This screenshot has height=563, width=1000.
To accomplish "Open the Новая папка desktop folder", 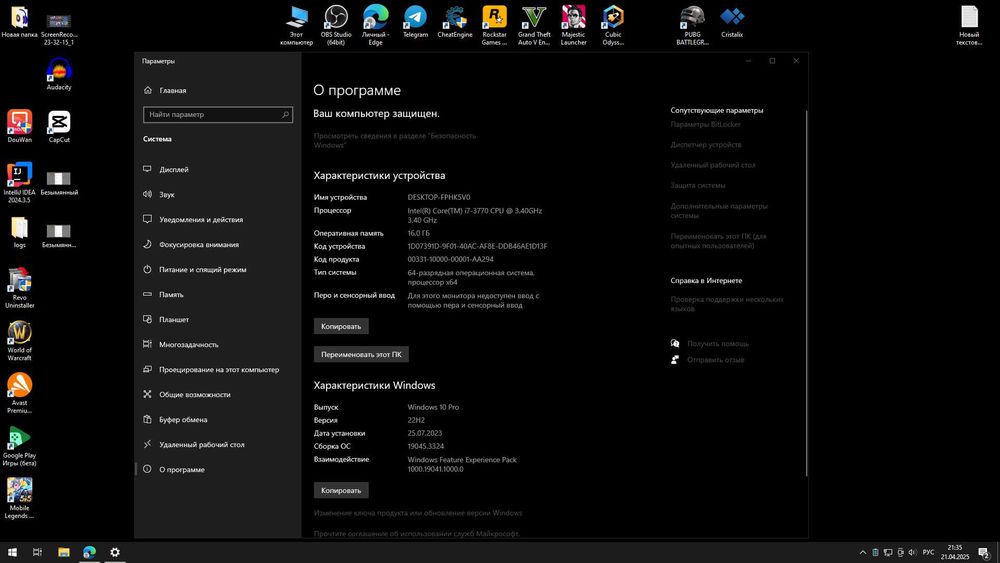I will pos(19,22).
